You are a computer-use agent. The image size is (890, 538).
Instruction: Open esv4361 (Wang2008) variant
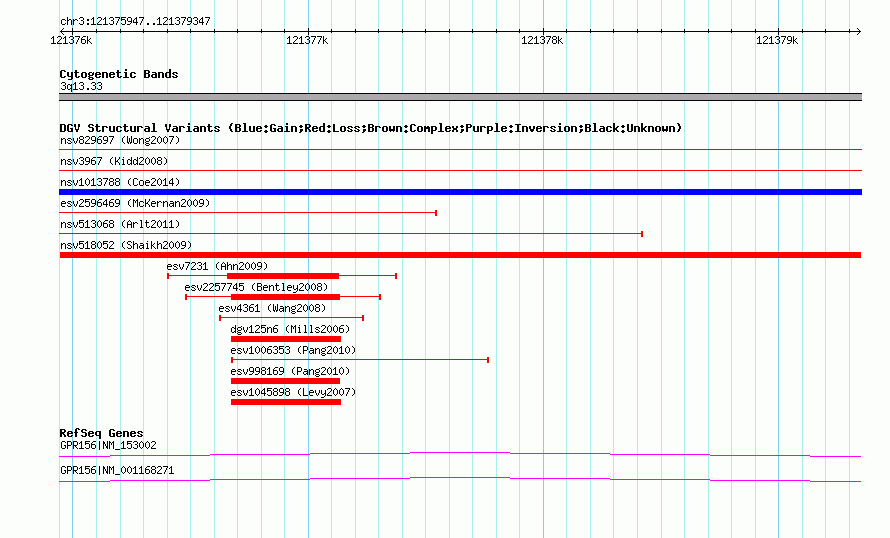(x=272, y=308)
